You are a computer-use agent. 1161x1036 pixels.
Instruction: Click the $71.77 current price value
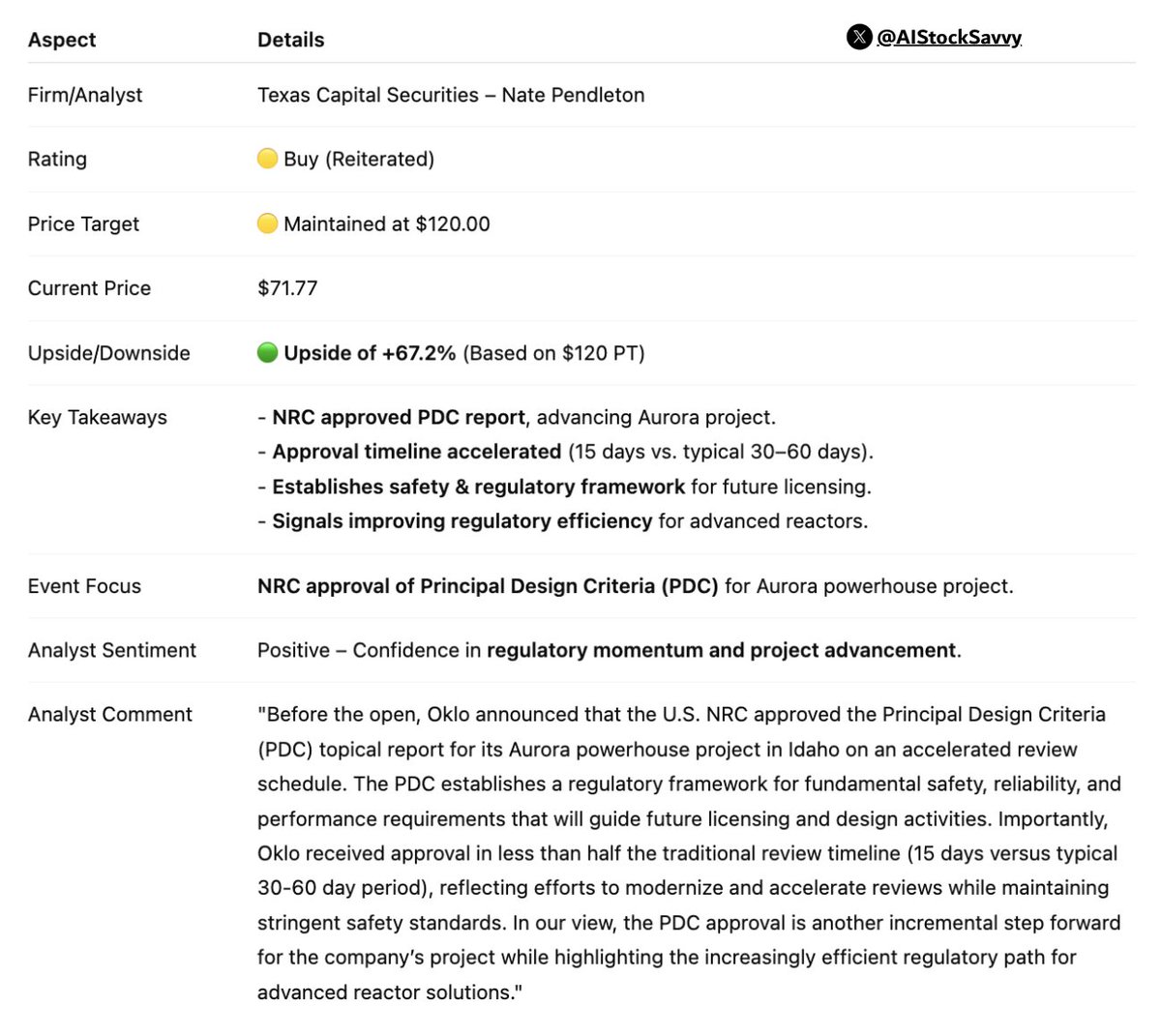click(287, 287)
